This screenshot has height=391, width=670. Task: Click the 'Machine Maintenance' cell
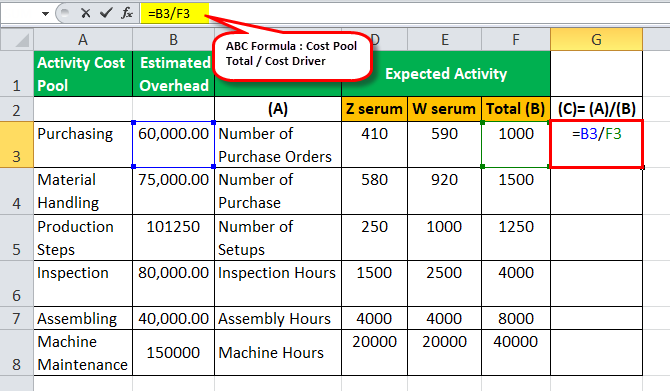click(x=83, y=353)
